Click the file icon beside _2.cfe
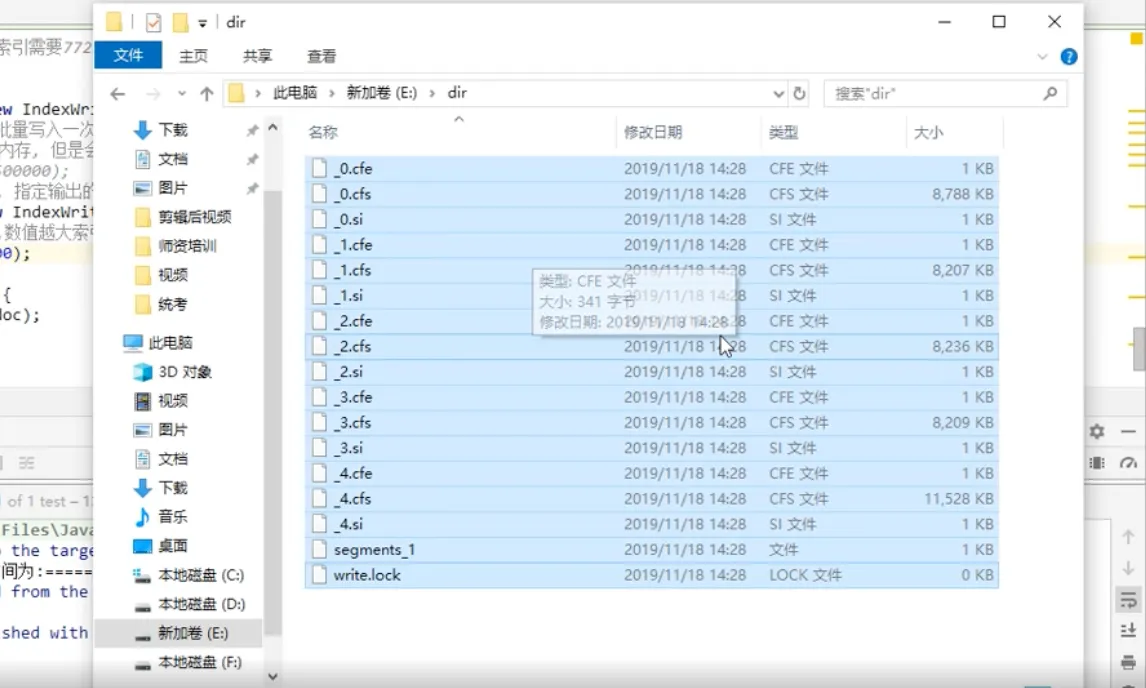Image resolution: width=1146 pixels, height=688 pixels. [x=319, y=321]
